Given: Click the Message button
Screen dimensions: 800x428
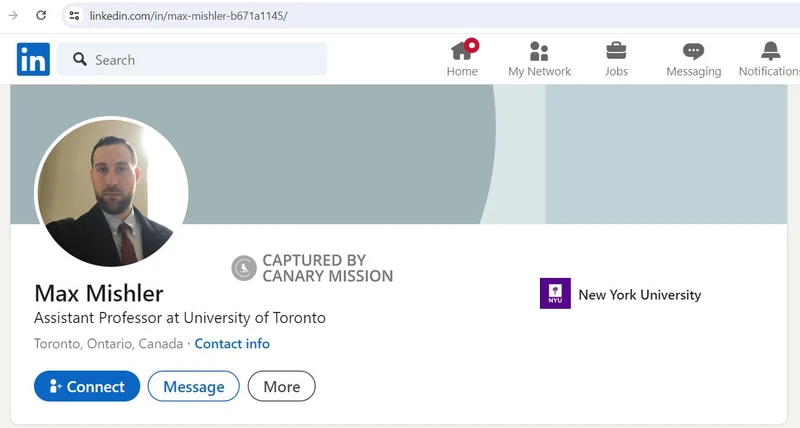Looking at the screenshot, I should click(193, 386).
